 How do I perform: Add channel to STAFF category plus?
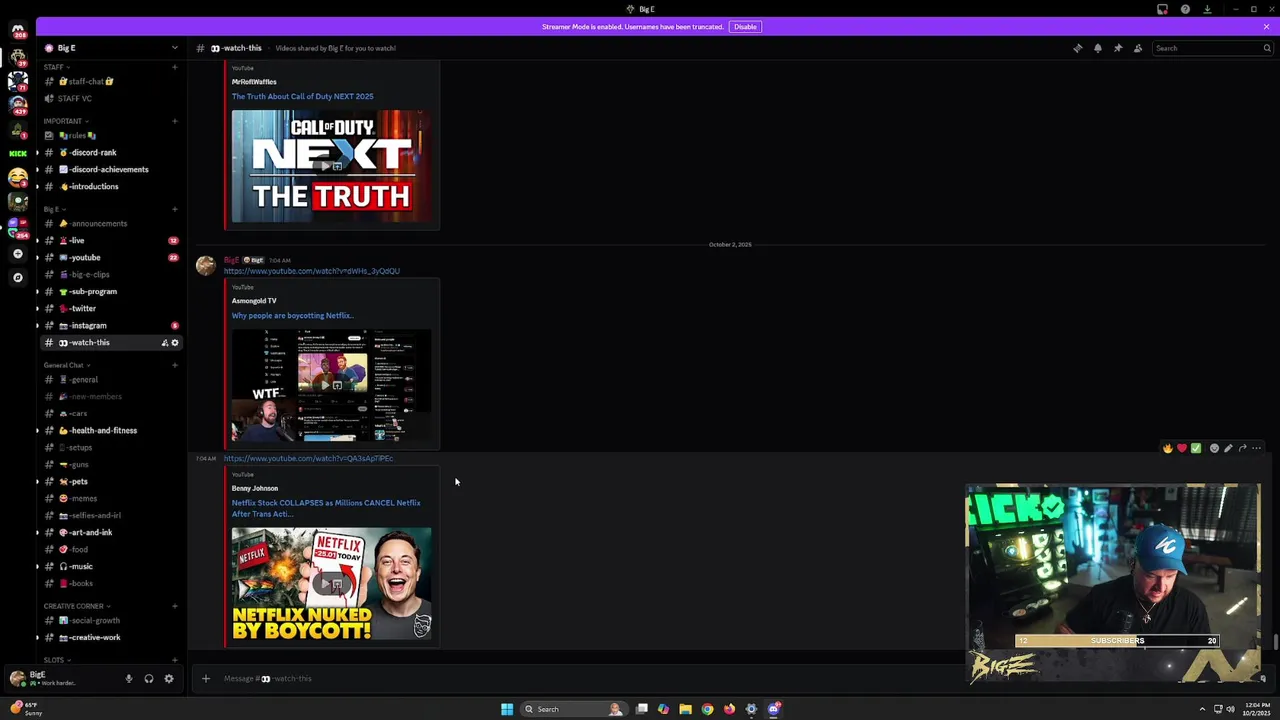[175, 67]
